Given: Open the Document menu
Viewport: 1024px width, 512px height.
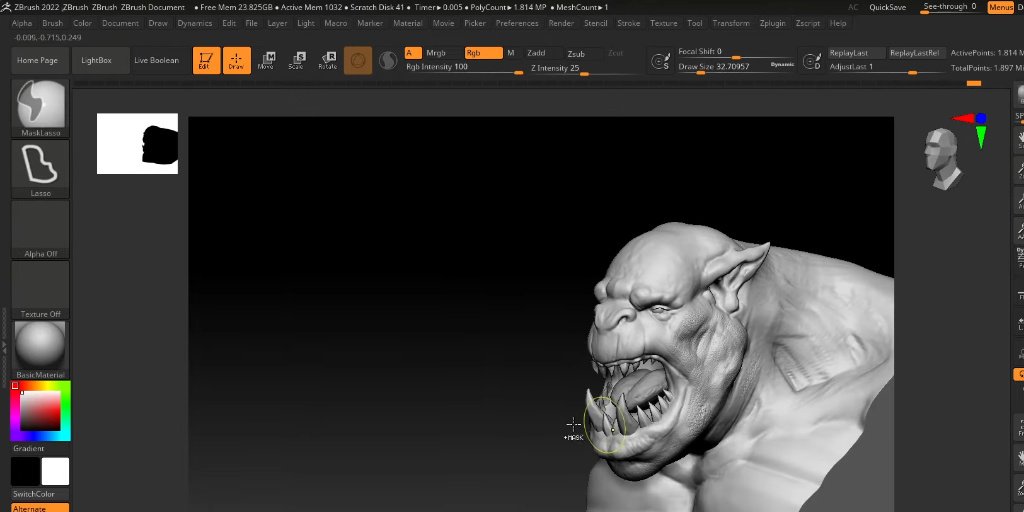Looking at the screenshot, I should tap(120, 23).
